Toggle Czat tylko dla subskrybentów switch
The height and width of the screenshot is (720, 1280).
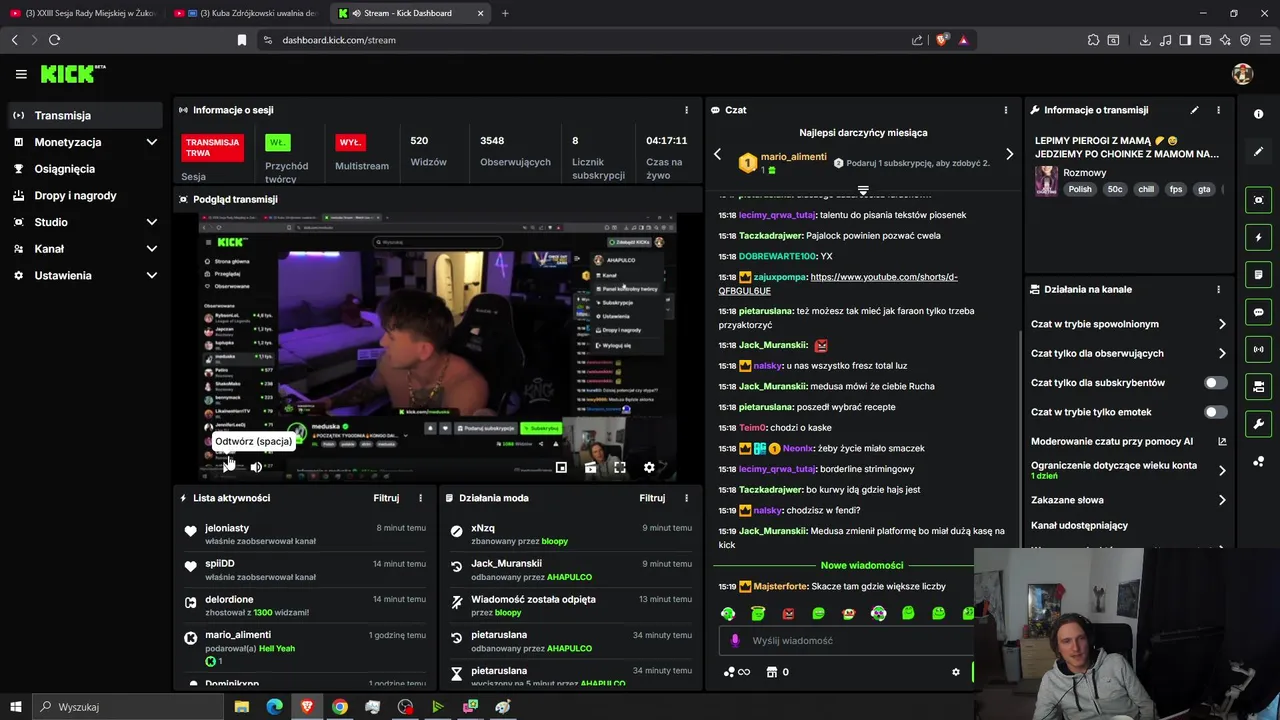tap(1215, 383)
